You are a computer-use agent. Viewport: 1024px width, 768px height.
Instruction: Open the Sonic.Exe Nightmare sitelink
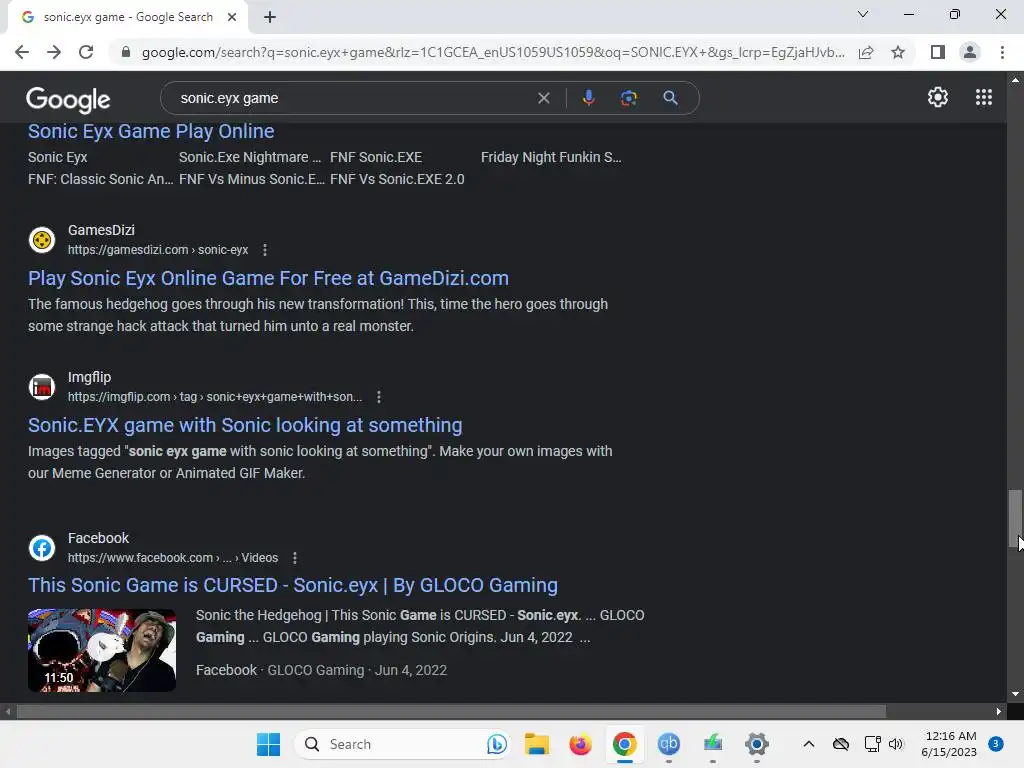[250, 157]
